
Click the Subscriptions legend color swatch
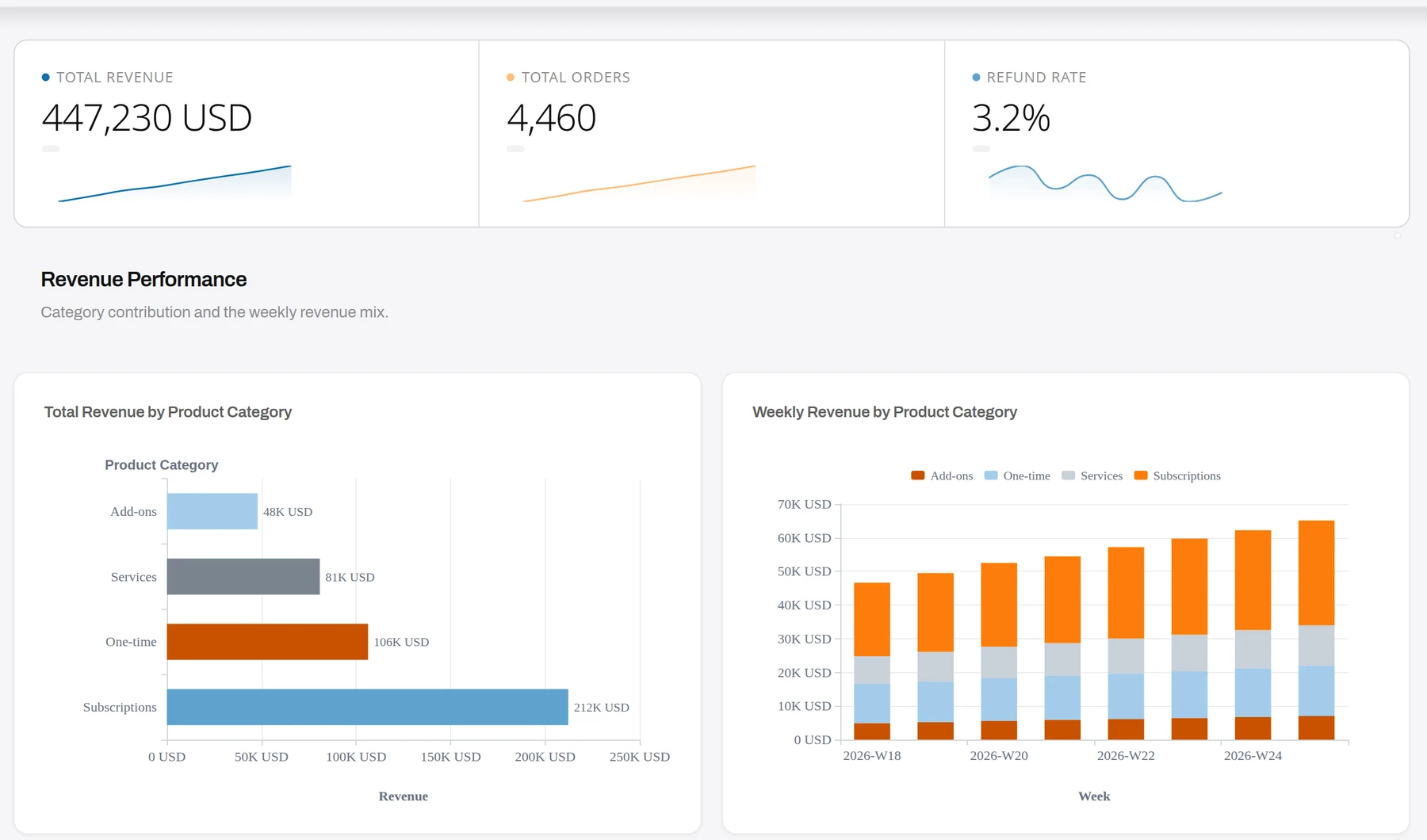point(1141,475)
